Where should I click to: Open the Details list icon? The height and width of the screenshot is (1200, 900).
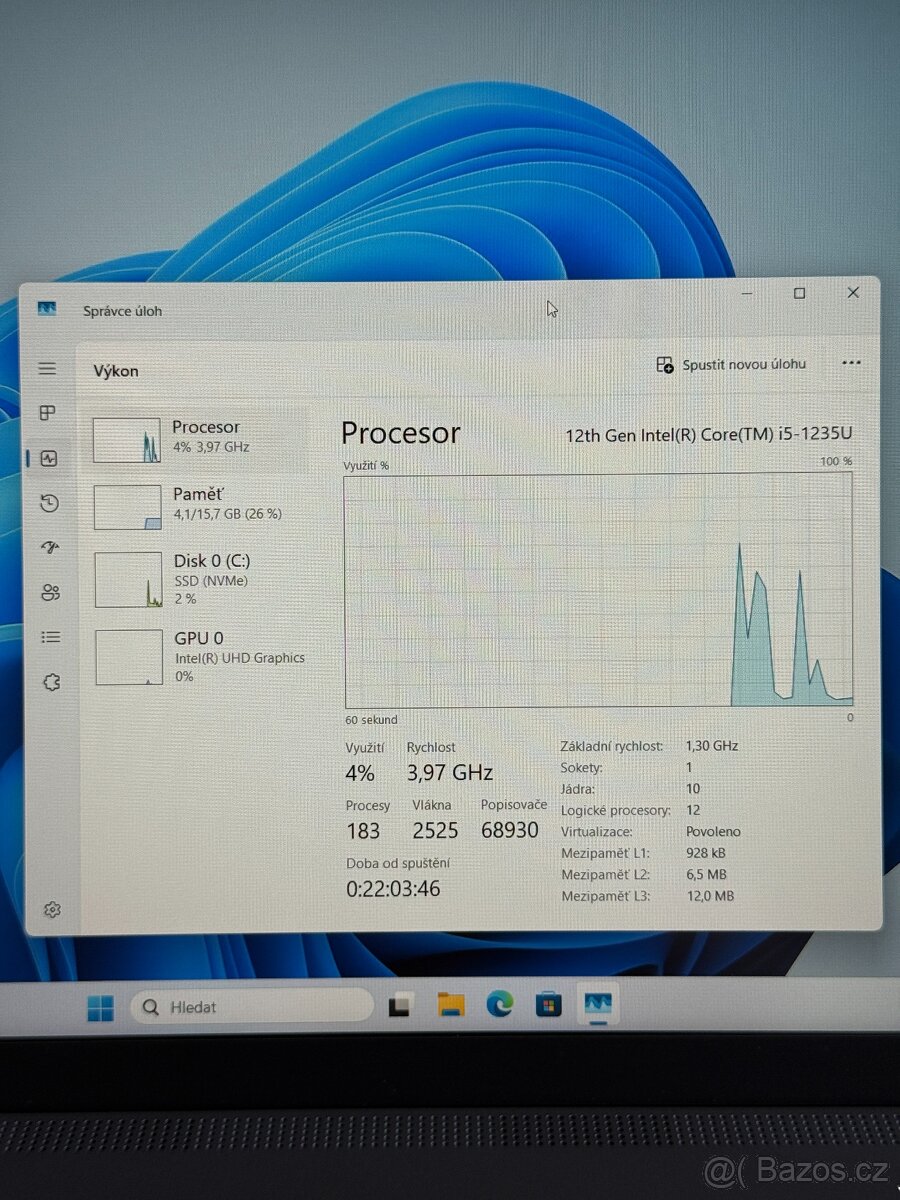tap(48, 637)
